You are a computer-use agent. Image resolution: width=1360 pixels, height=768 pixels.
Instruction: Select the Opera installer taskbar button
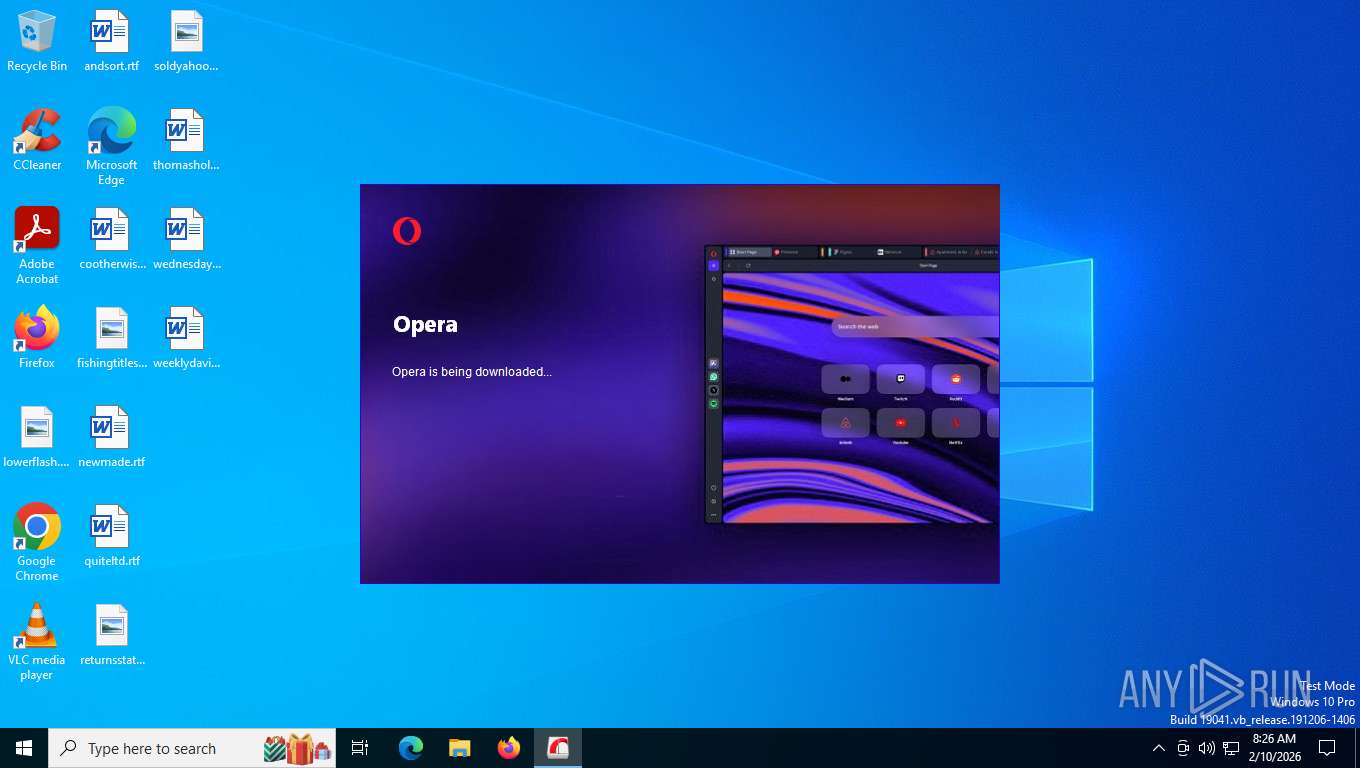(558, 748)
